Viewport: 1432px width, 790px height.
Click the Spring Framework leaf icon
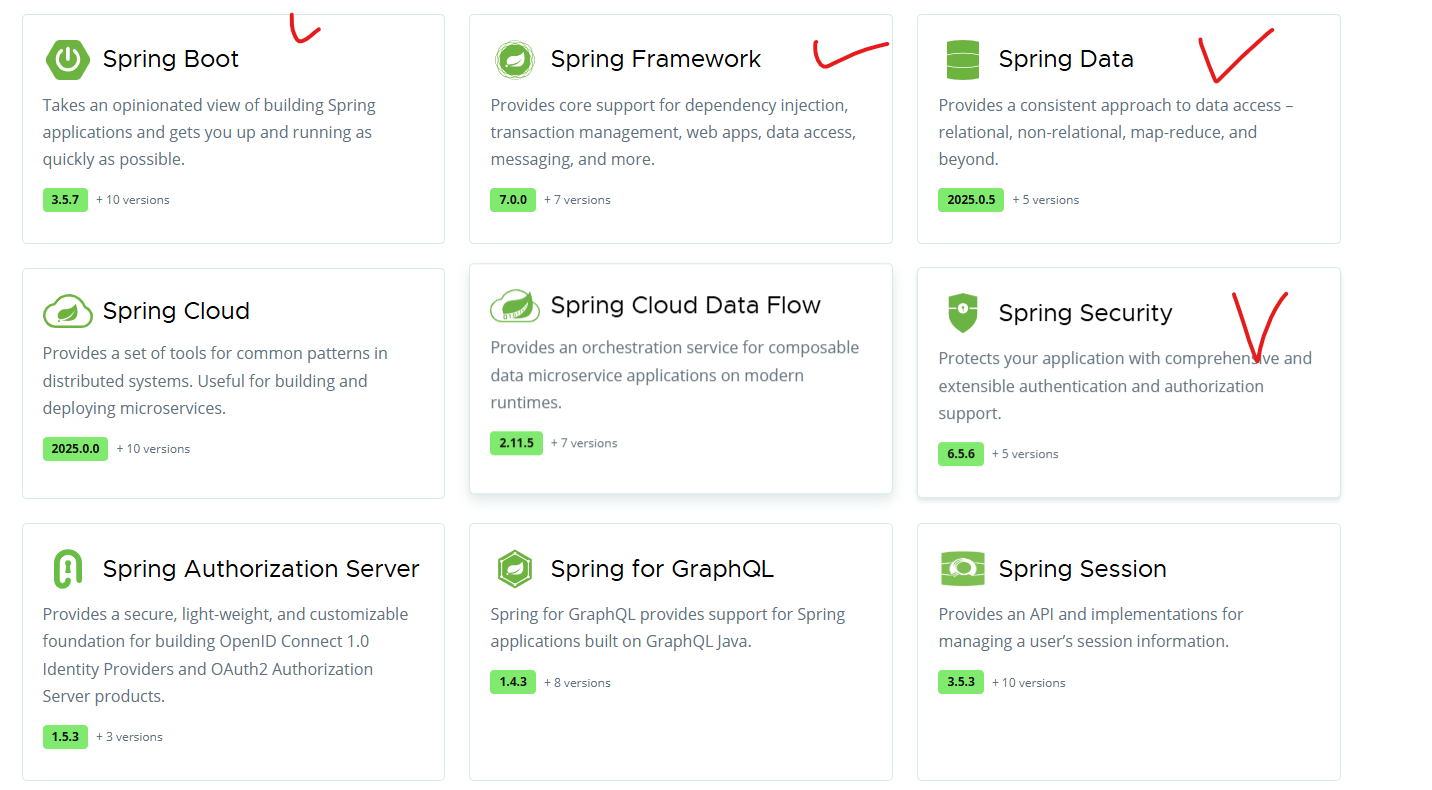coord(515,60)
